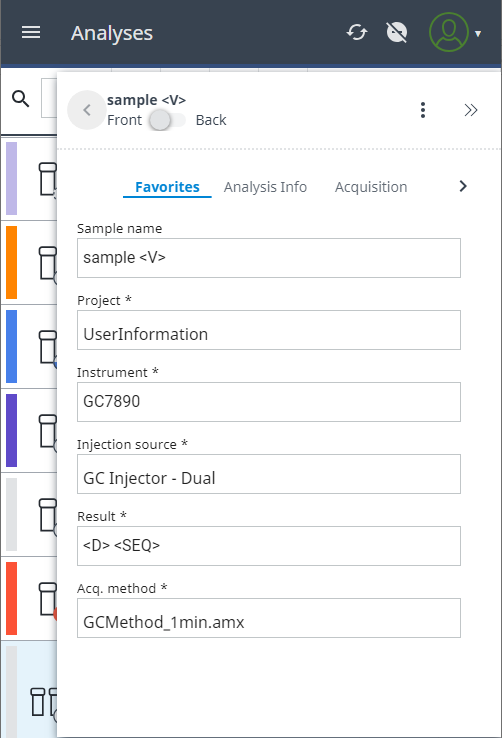Screen dimensions: 502x738
Task: Click the Sample name input field
Action: pos(269,258)
